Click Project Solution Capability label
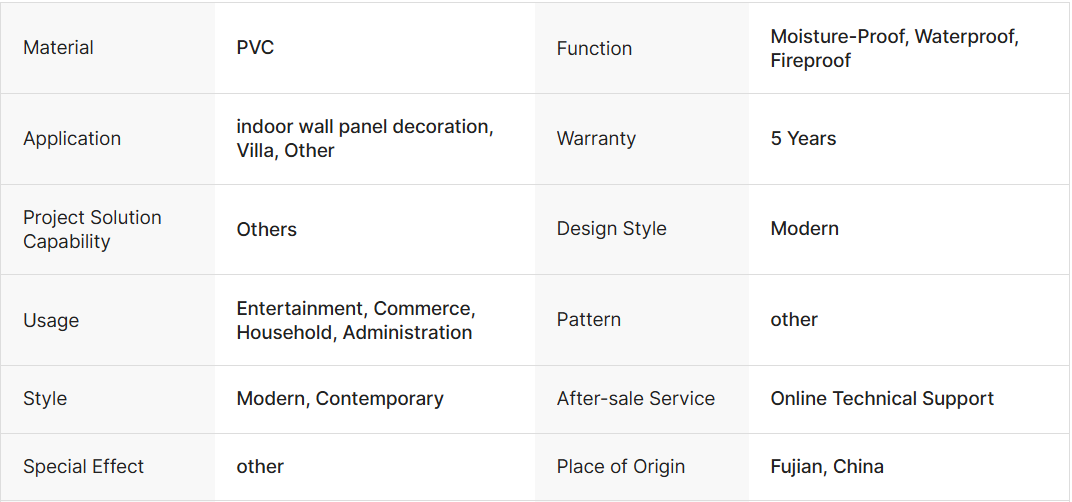Screen dimensions: 1072x502 tap(92, 229)
